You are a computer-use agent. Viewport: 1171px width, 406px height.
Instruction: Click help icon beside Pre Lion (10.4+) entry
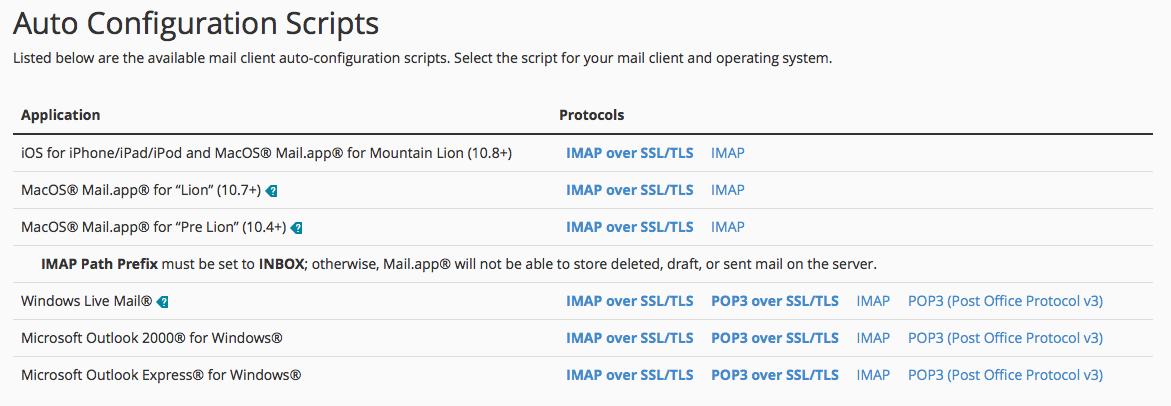click(296, 228)
